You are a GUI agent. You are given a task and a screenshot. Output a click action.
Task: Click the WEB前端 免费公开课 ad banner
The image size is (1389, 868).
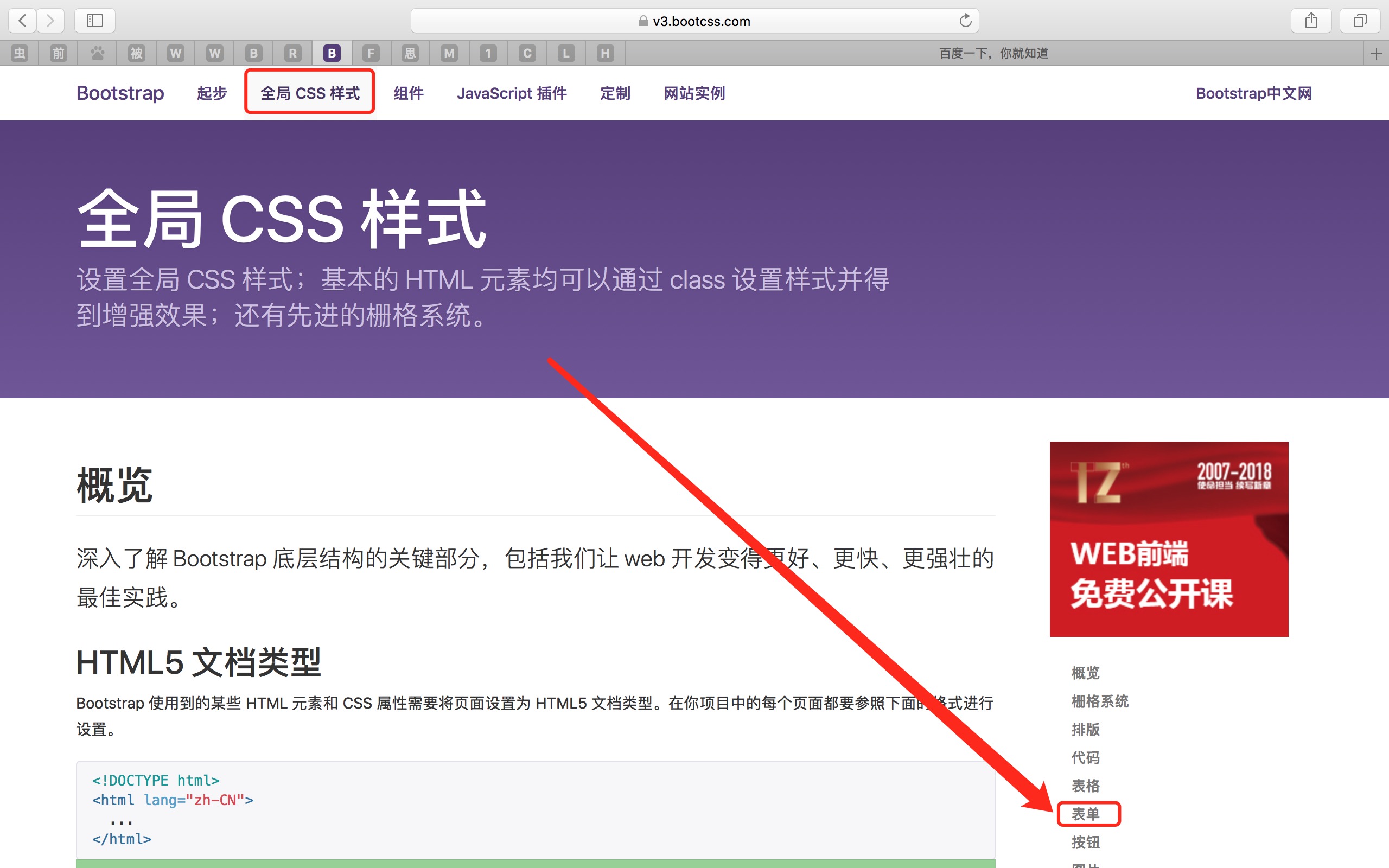[1169, 539]
